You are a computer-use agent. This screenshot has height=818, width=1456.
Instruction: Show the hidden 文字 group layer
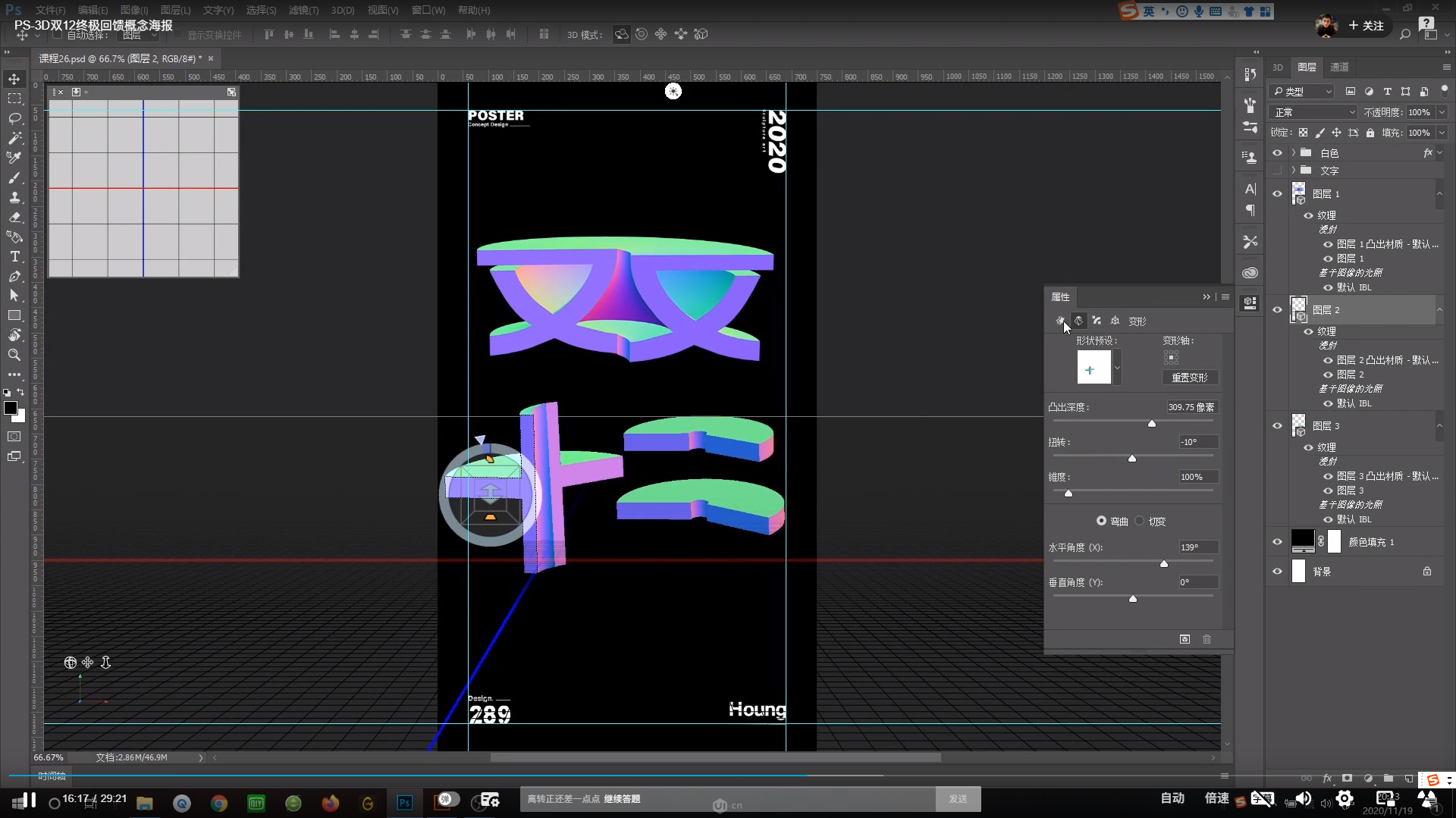pyautogui.click(x=1277, y=171)
